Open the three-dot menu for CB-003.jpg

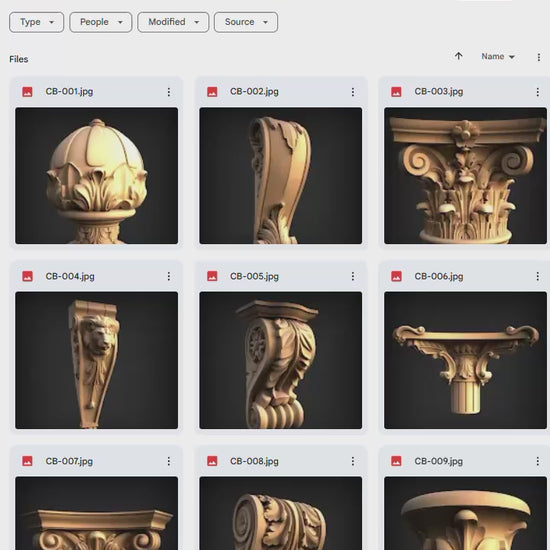[x=537, y=92]
